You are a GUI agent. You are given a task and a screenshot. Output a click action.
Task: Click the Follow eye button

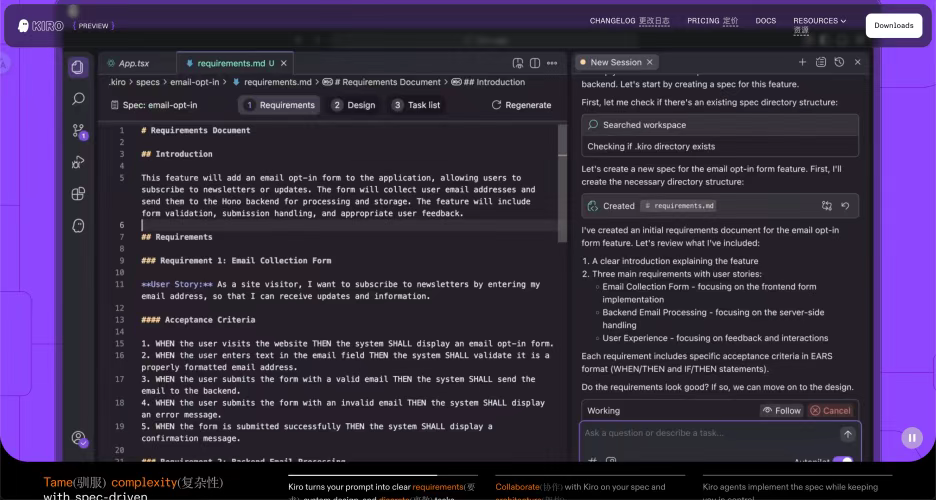(x=781, y=410)
